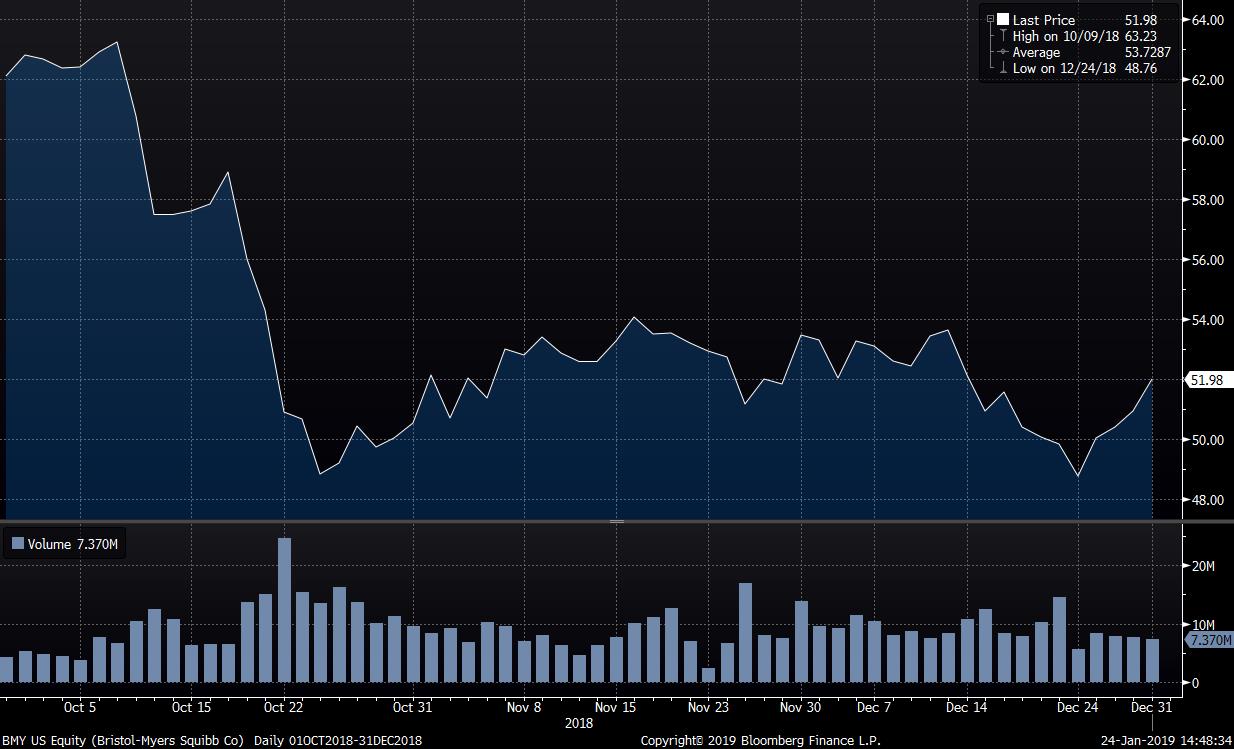Click the 'BMY US Equity' security description
This screenshot has width=1234, height=749.
coord(124,741)
